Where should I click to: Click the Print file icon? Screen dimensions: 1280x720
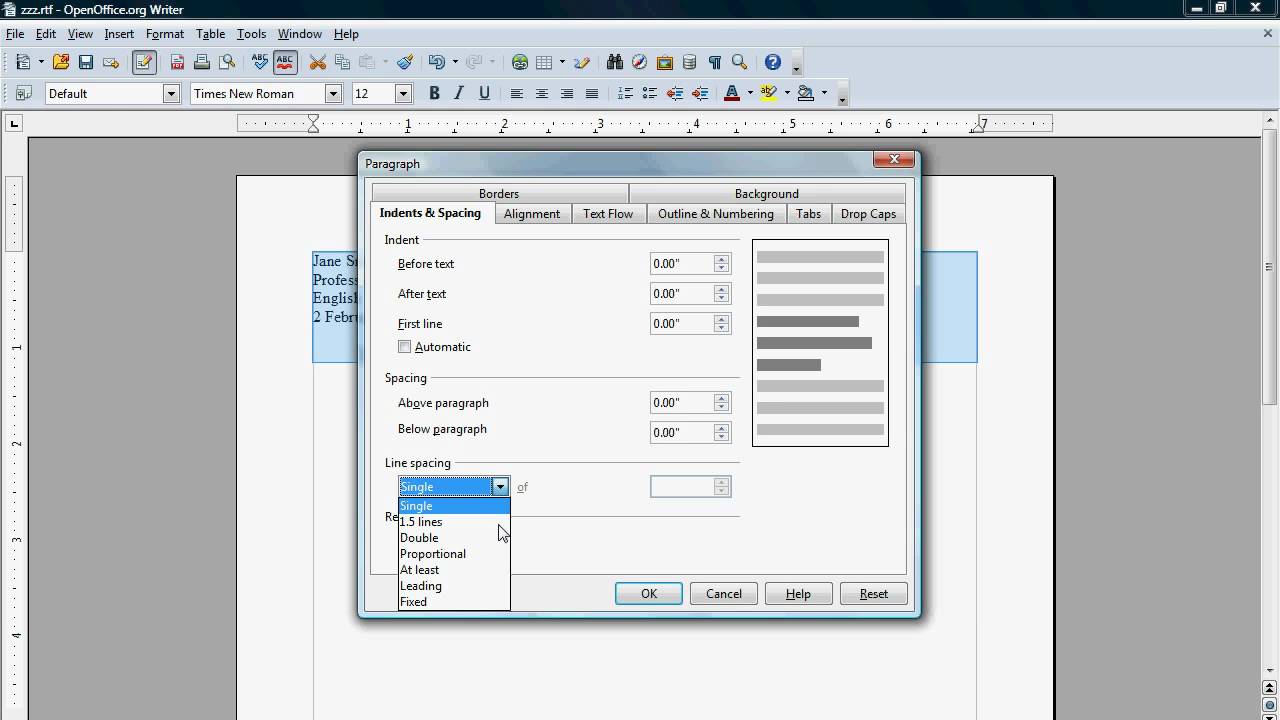point(202,62)
